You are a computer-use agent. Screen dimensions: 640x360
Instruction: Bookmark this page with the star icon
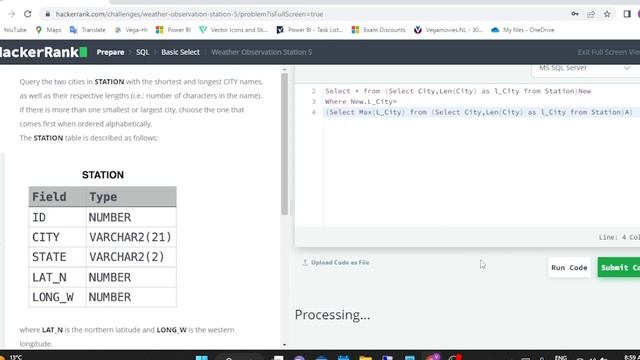607,14
